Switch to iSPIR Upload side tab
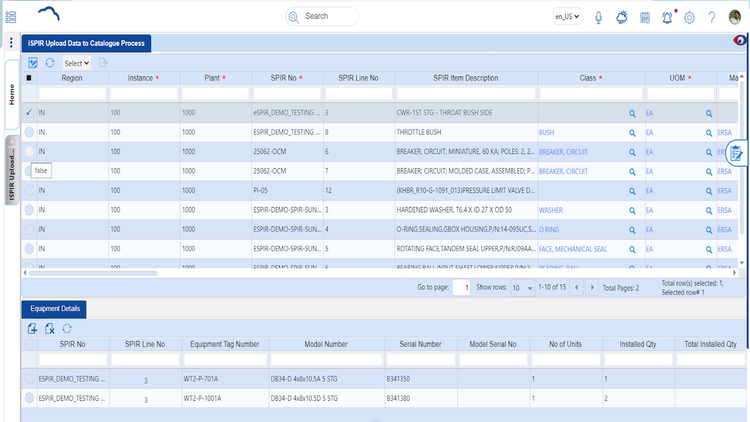This screenshot has width=750, height=422. tap(12, 171)
